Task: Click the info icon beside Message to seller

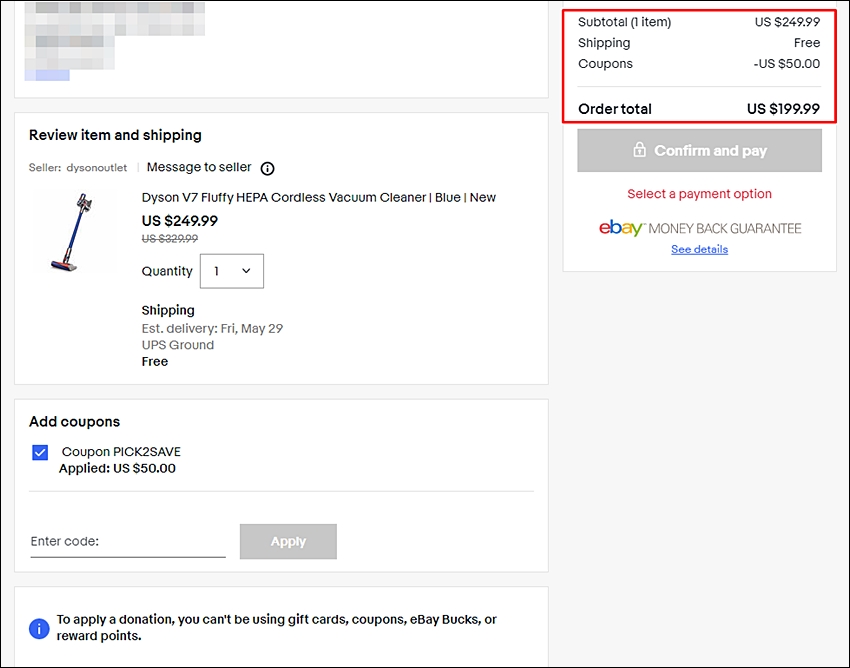Action: [x=267, y=169]
